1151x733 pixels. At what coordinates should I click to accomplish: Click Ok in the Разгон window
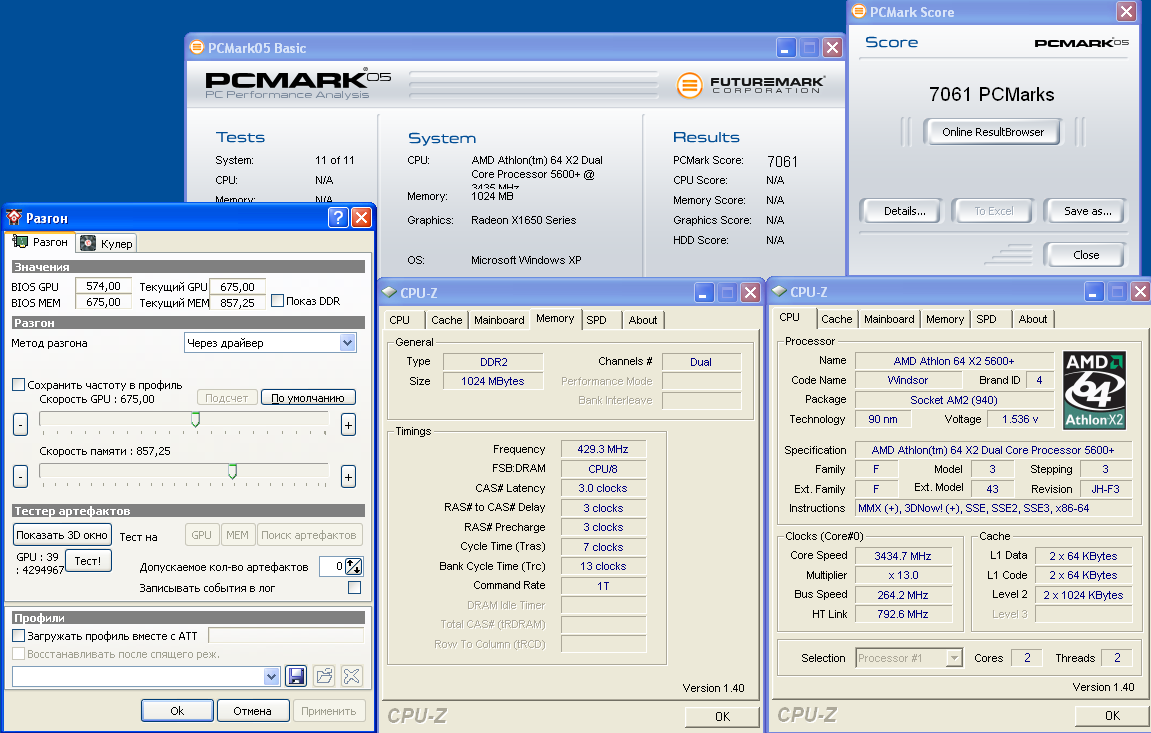tap(177, 710)
